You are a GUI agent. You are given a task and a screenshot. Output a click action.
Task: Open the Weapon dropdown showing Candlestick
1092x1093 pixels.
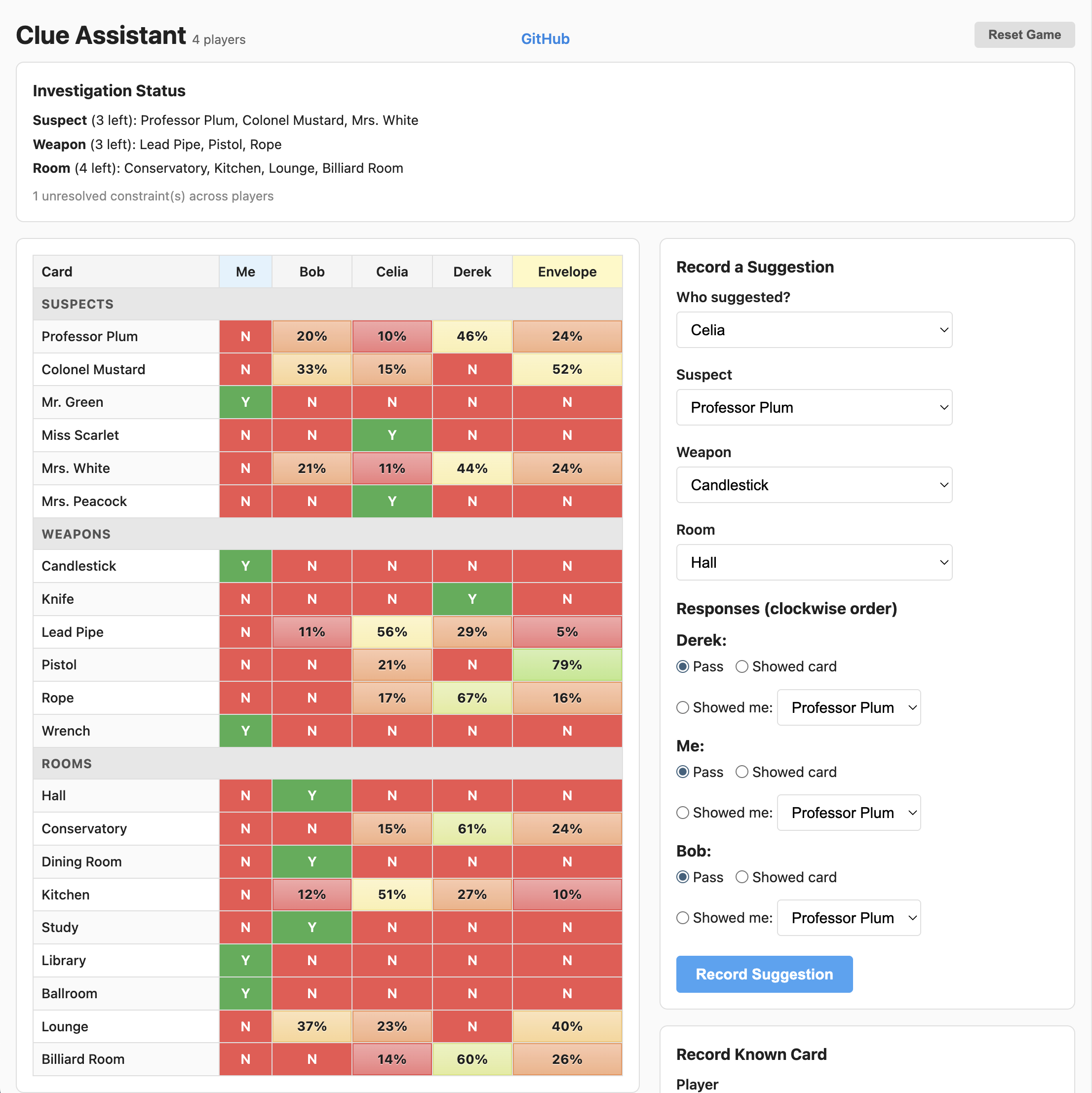(x=813, y=485)
